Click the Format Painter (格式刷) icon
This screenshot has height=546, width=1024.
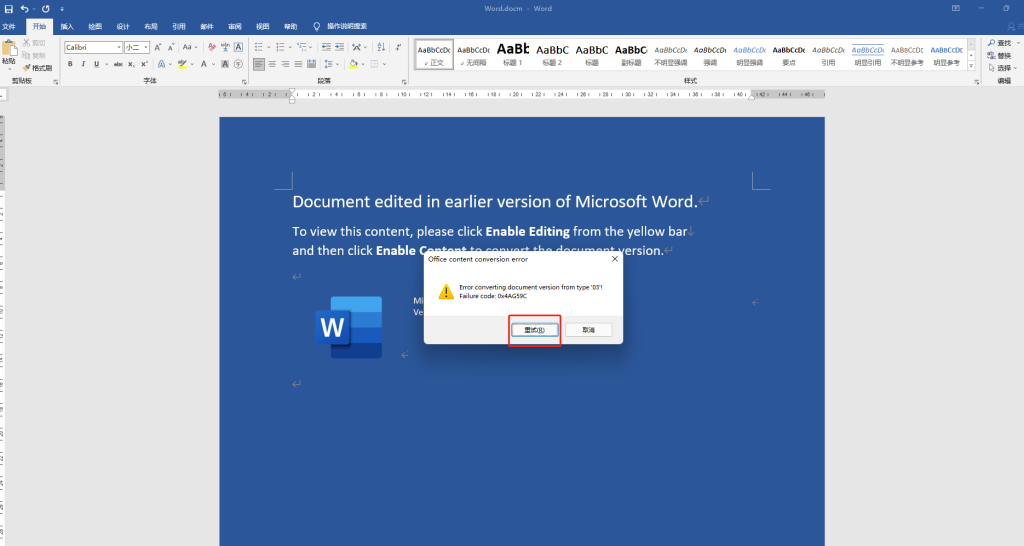[37, 68]
